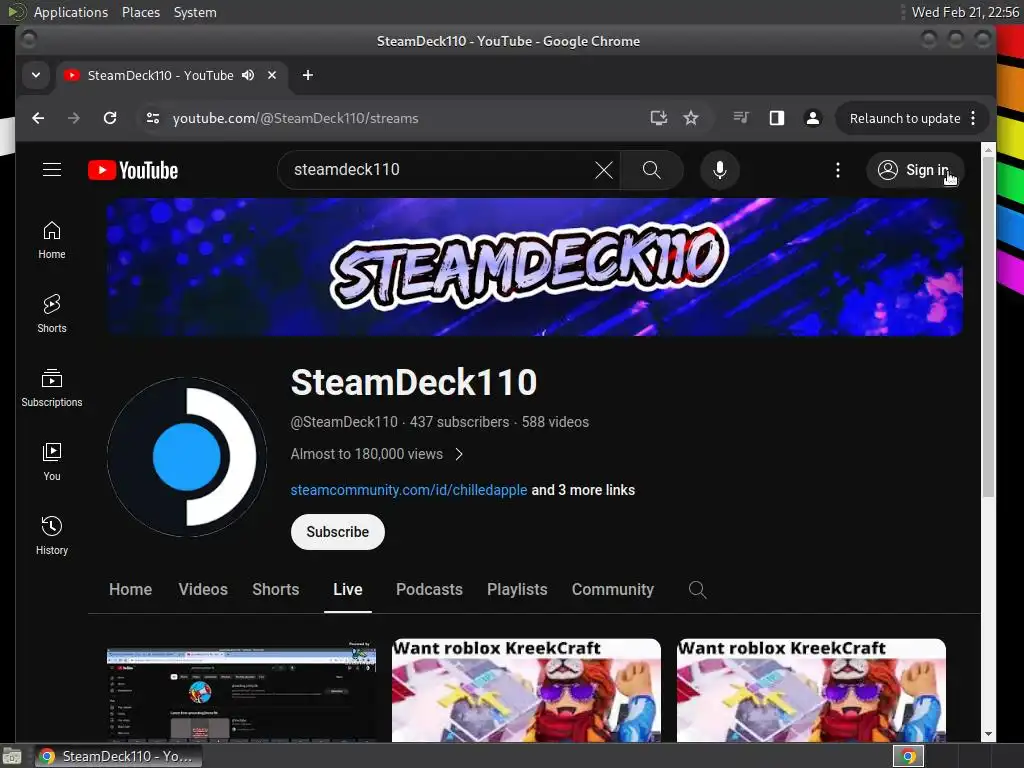Click browser forward arrow

point(74,118)
